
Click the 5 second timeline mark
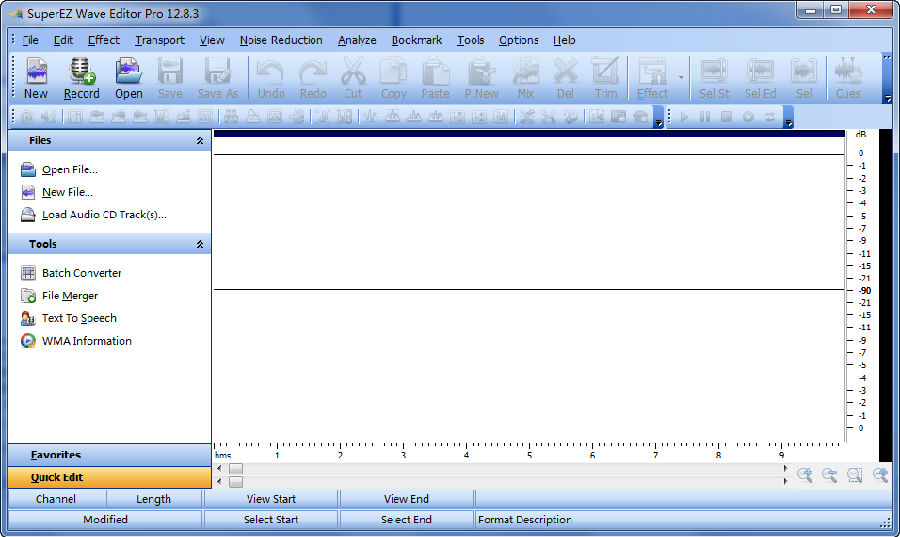[529, 455]
